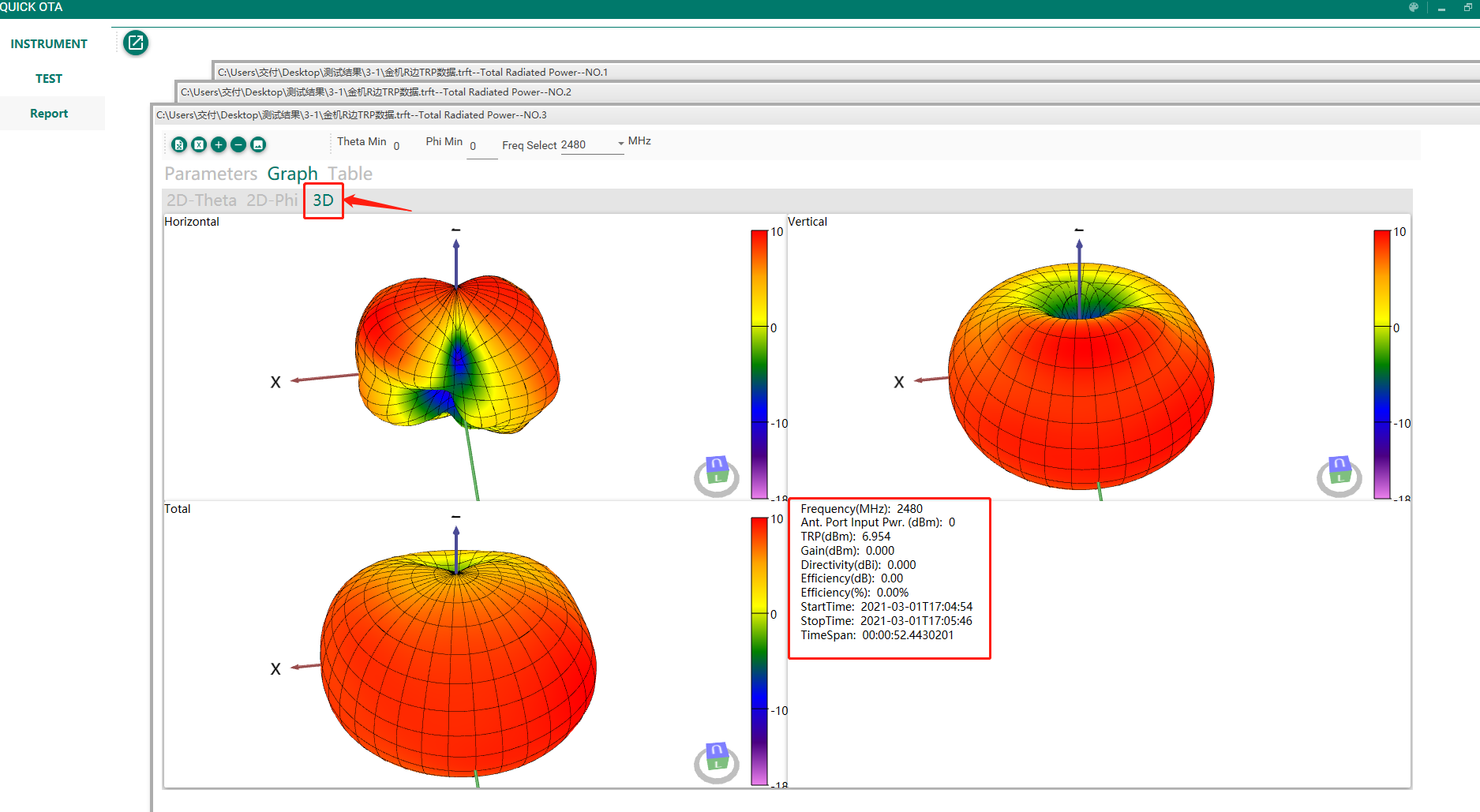Switch to the Table tab
1480x812 pixels.
click(x=350, y=174)
